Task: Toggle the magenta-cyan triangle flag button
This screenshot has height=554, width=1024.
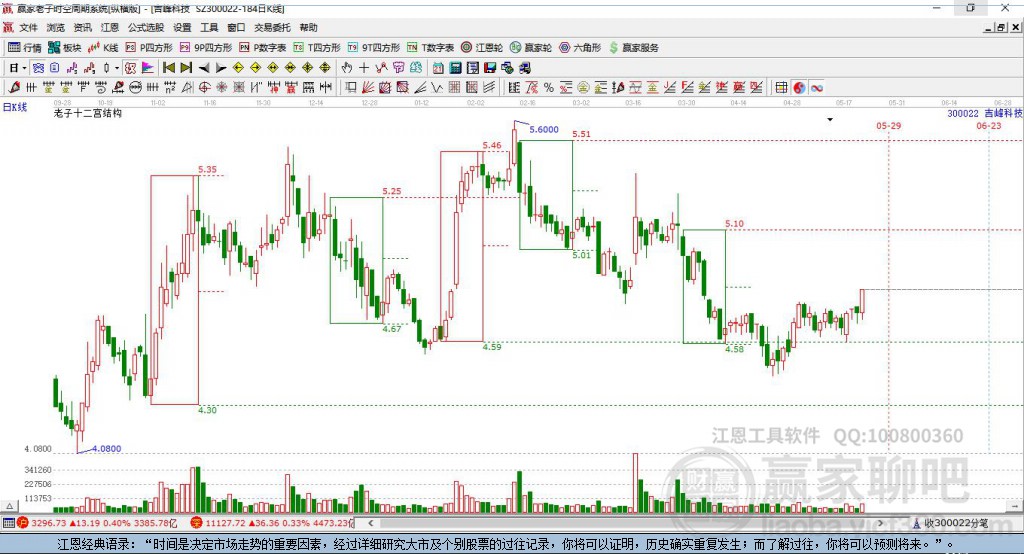Action: (x=148, y=67)
